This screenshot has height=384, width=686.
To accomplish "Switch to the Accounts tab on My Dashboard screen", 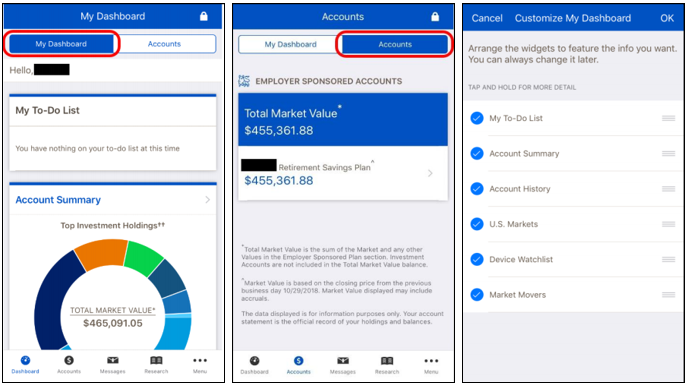I will pos(164,44).
